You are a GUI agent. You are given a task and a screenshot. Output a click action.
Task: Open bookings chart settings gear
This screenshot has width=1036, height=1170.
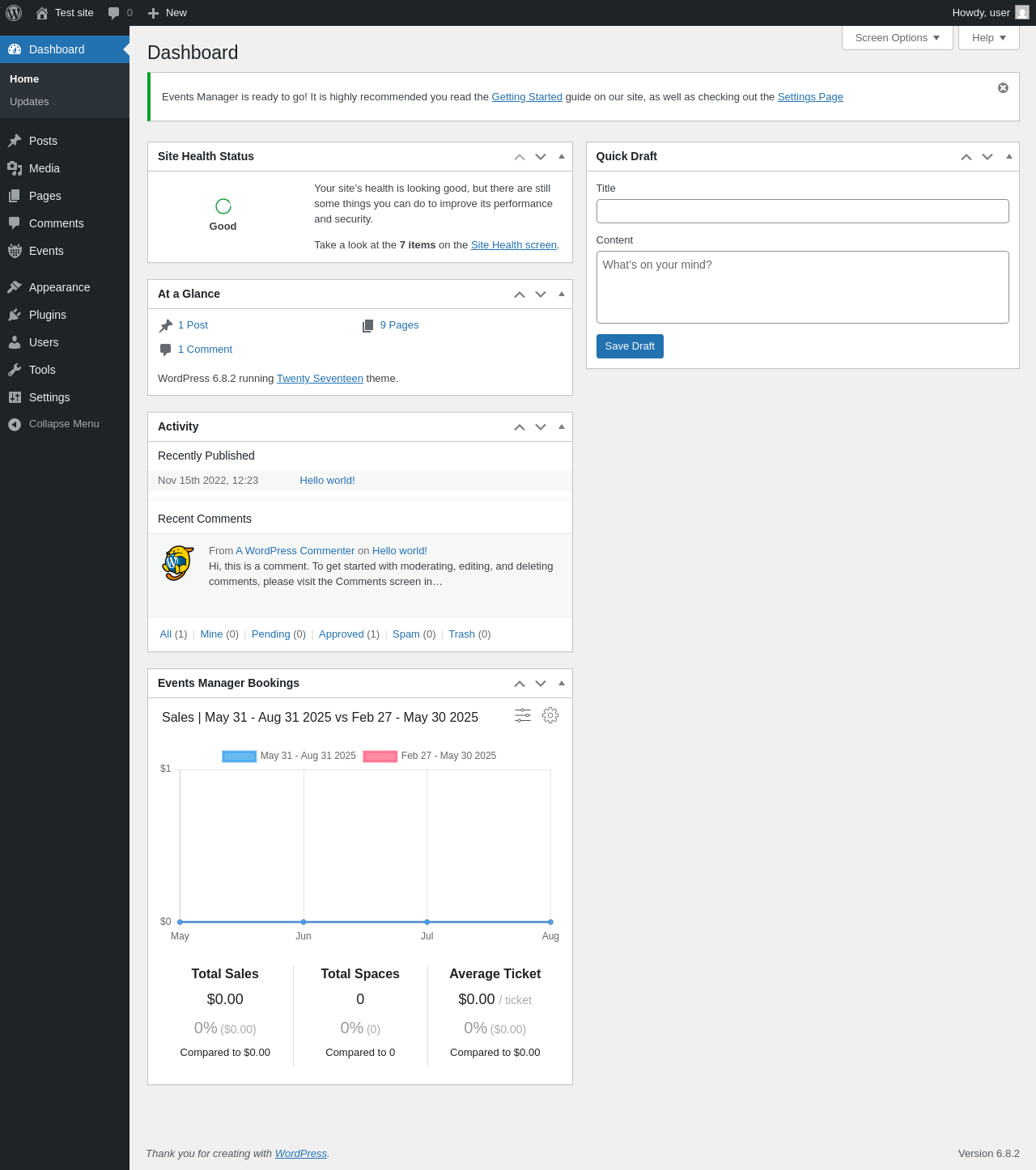point(550,715)
